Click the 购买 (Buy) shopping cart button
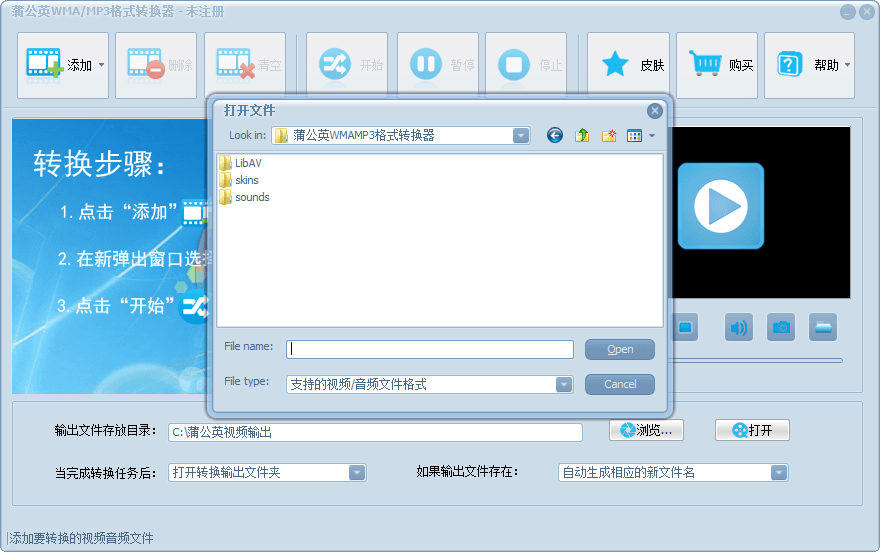Viewport: 880px width, 552px height. 717,65
